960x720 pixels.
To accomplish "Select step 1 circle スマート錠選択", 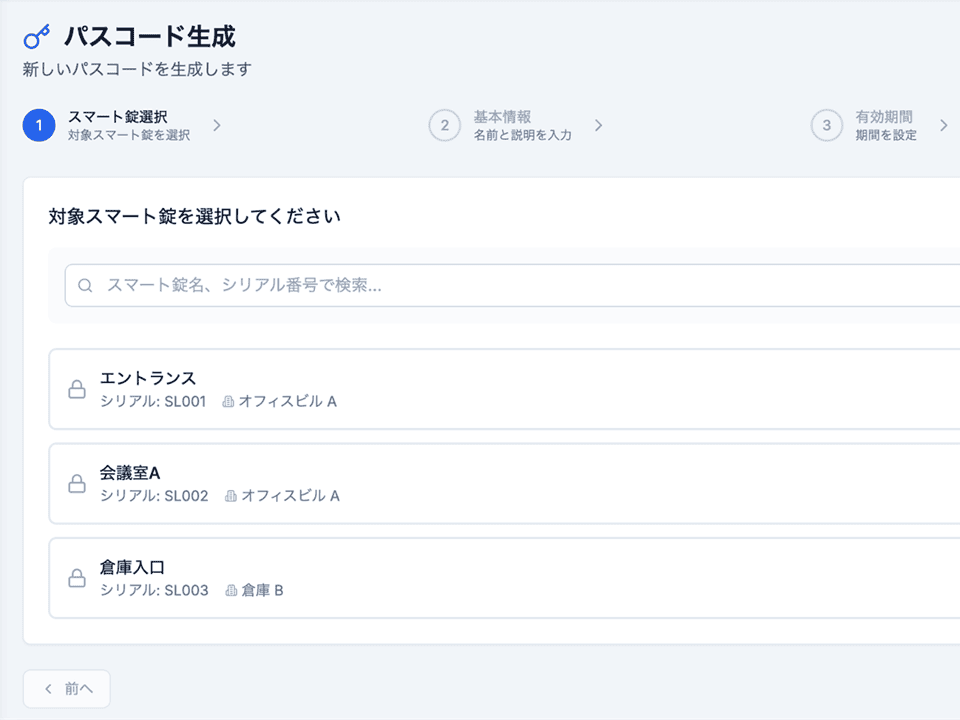I will click(38, 126).
